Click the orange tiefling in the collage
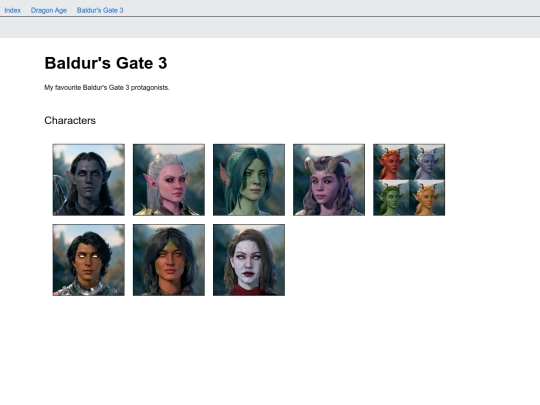Screen dimensions: 540x405 coord(427,198)
